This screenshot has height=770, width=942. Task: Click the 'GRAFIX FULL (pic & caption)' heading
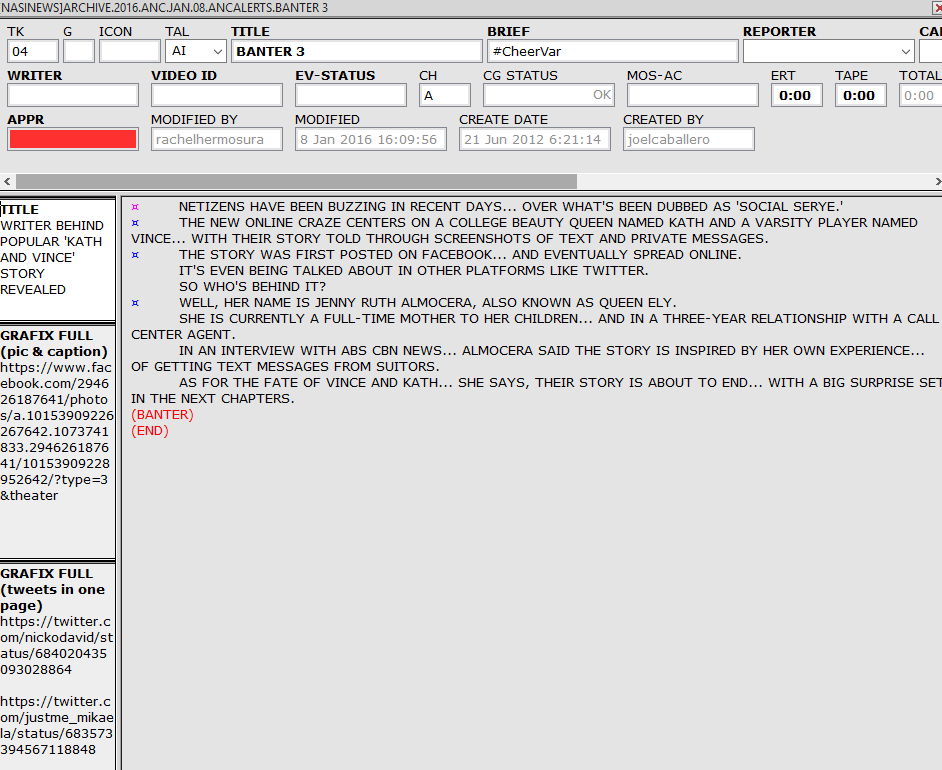pyautogui.click(x=54, y=344)
